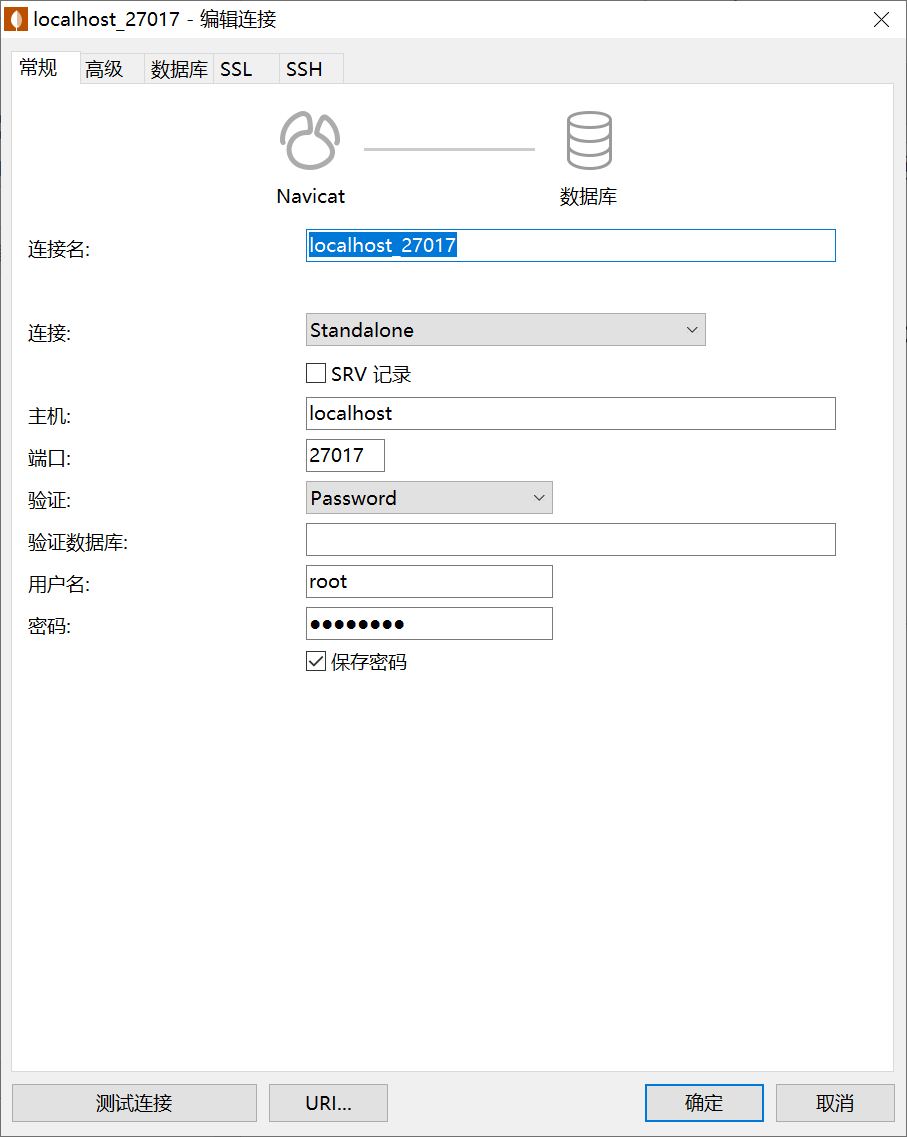Click the 数据库 cylinder icon
This screenshot has width=907, height=1137.
tap(589, 139)
